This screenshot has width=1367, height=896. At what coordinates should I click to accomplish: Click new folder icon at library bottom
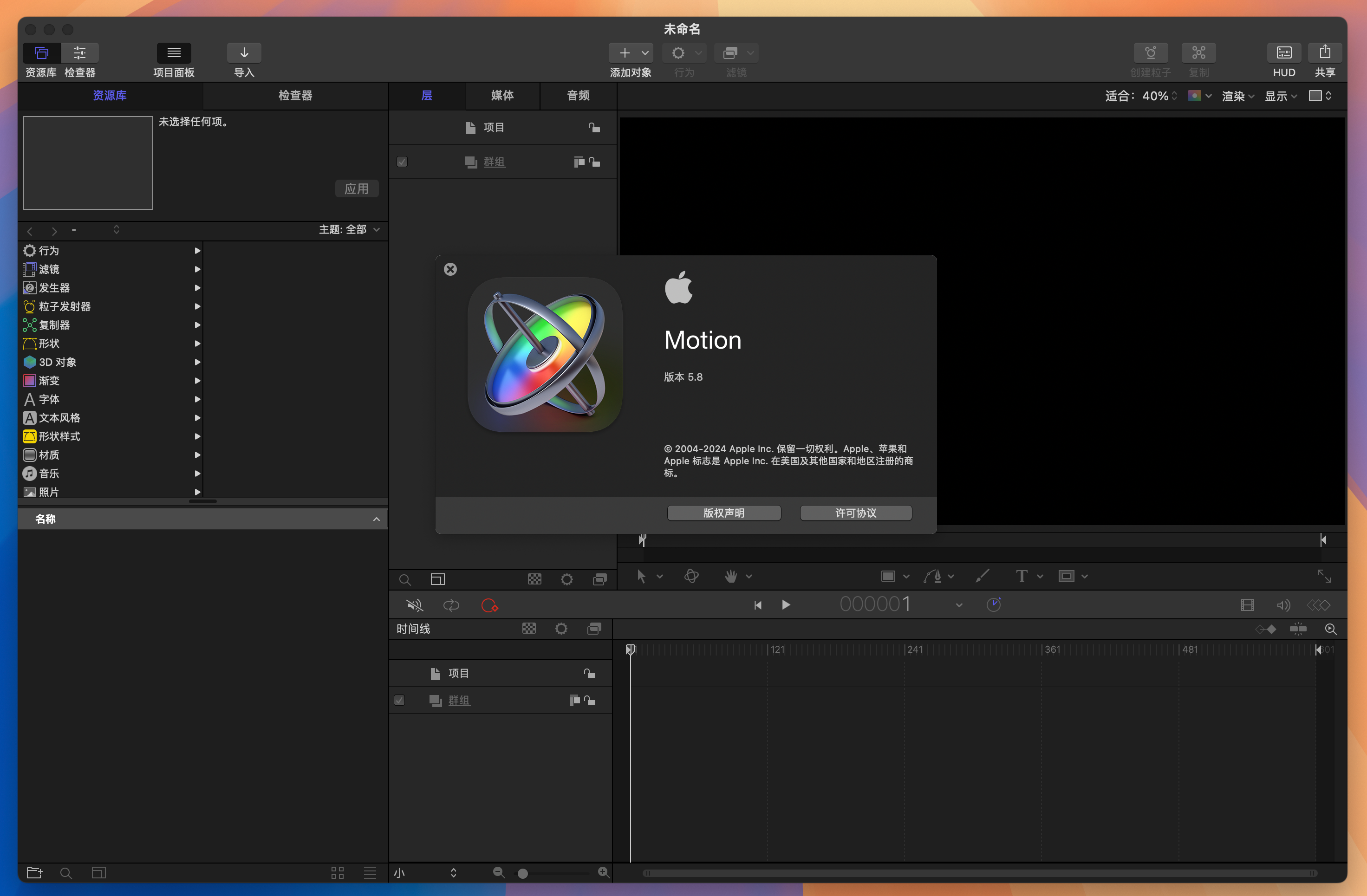(34, 873)
